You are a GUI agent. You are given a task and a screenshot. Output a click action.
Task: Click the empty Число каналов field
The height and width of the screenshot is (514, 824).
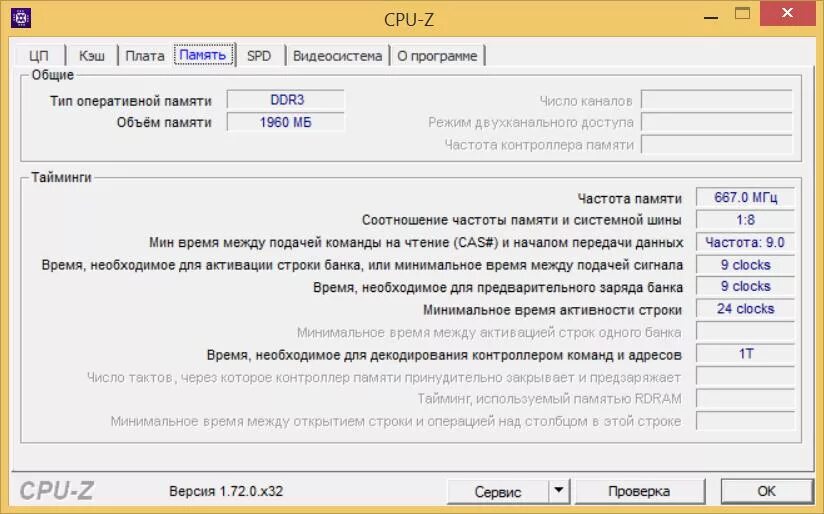(x=717, y=100)
